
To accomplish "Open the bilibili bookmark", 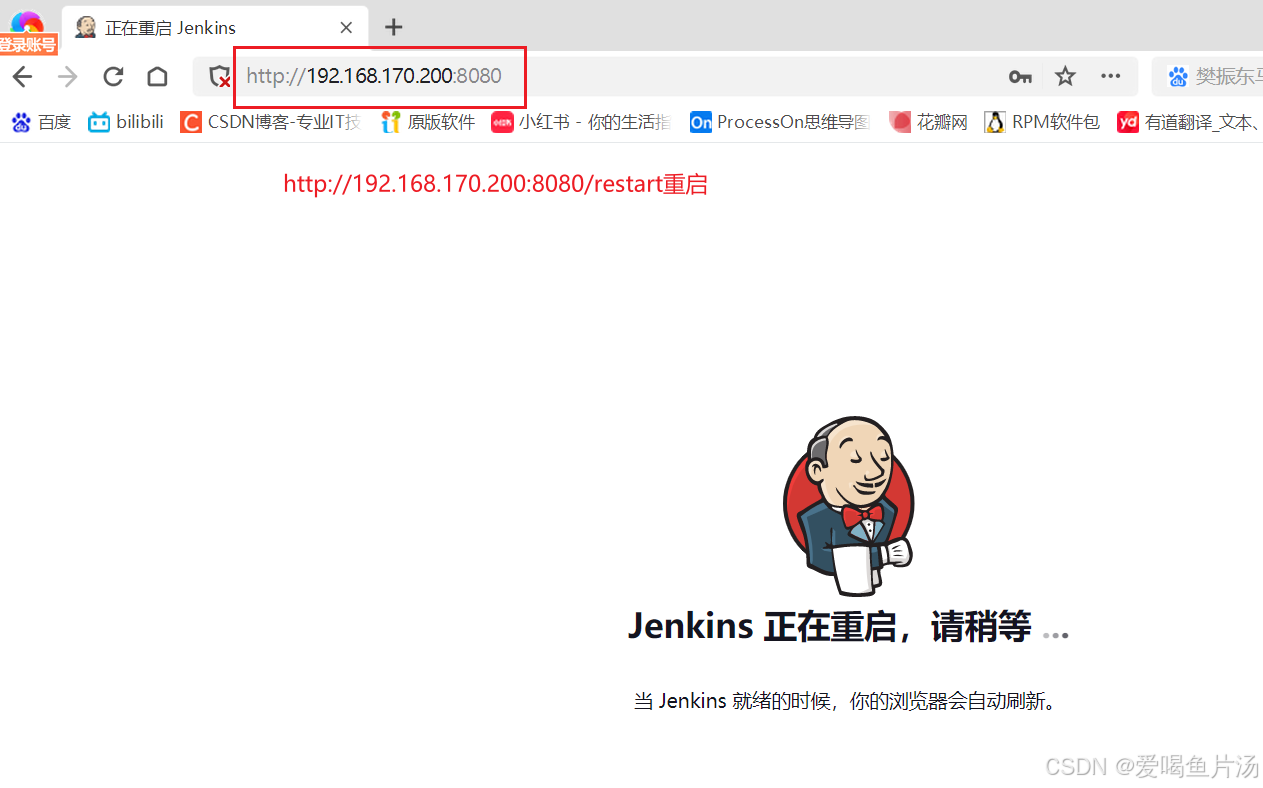I will [126, 122].
